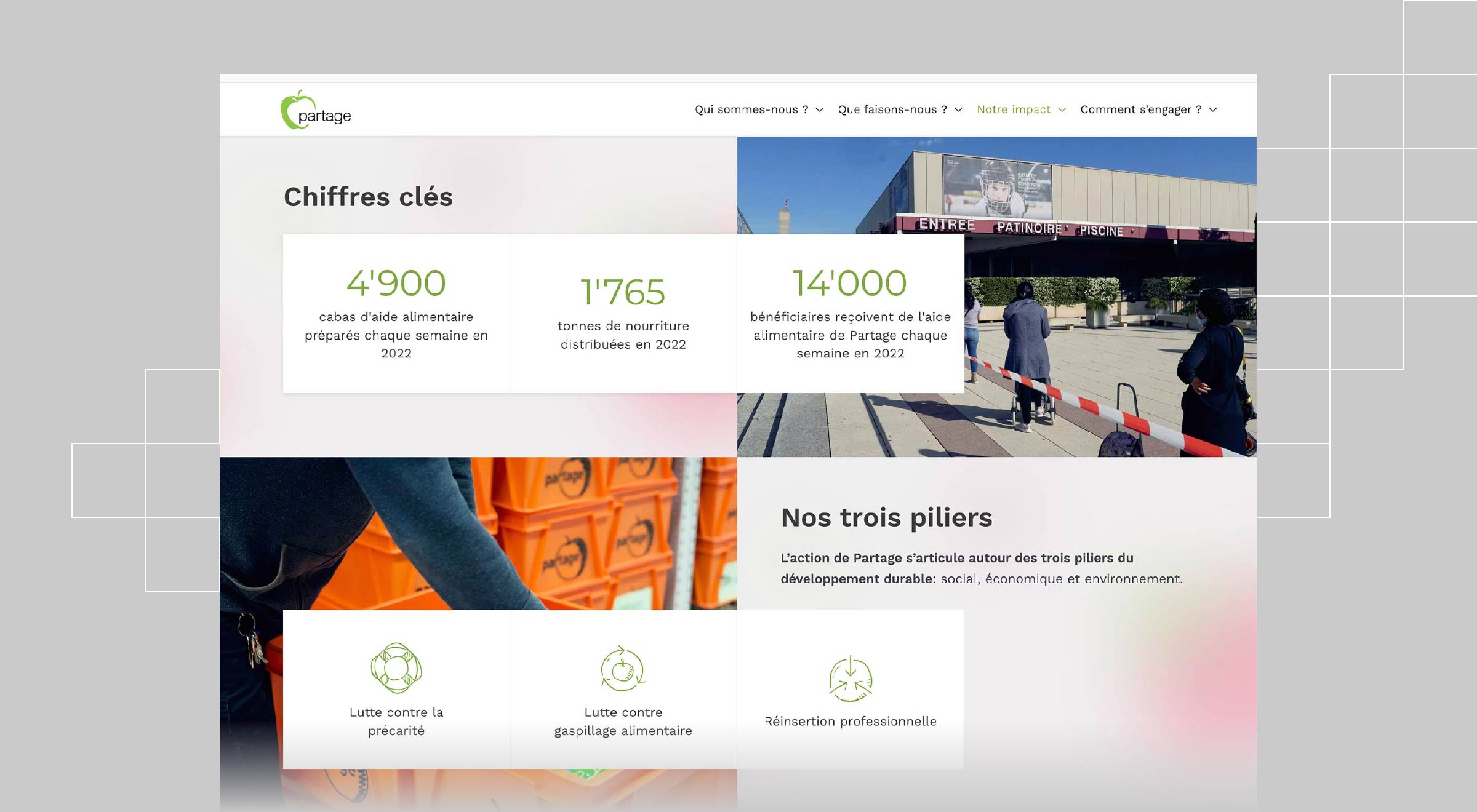
Task: Expand chevron beside Comment s'engager
Action: pyautogui.click(x=1213, y=110)
